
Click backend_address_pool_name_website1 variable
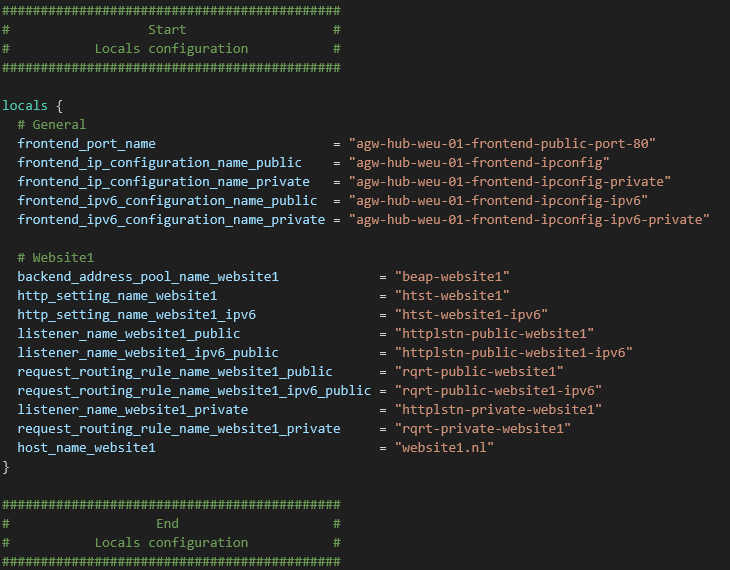click(148, 276)
